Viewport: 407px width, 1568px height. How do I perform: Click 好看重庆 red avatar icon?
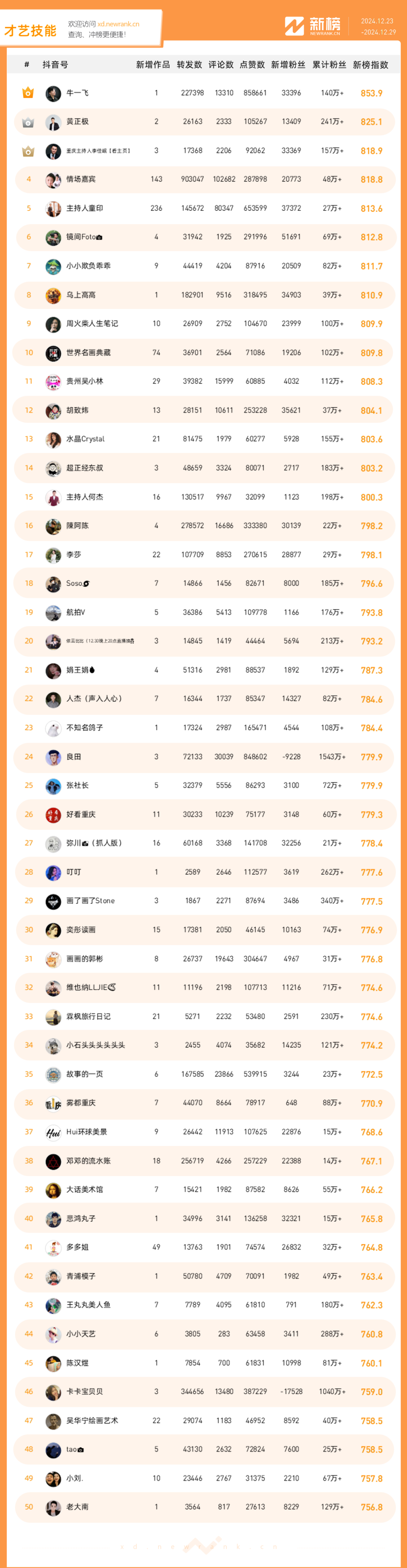(x=53, y=814)
